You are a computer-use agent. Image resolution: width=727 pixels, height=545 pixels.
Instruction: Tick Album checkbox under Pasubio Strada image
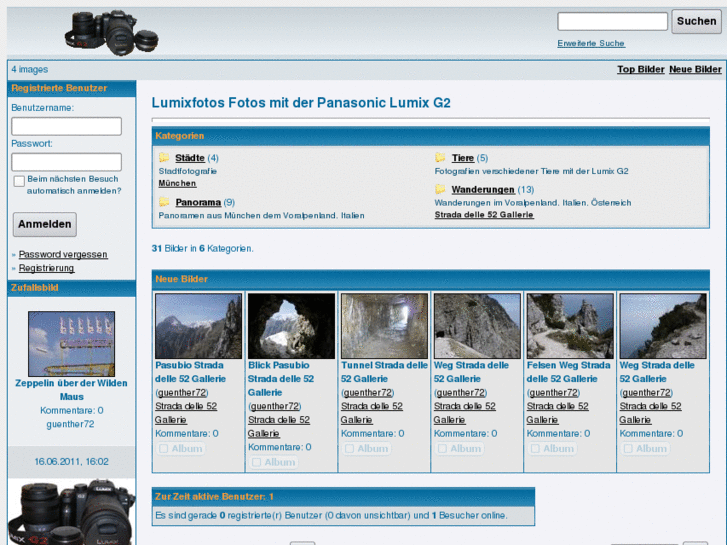coord(163,449)
